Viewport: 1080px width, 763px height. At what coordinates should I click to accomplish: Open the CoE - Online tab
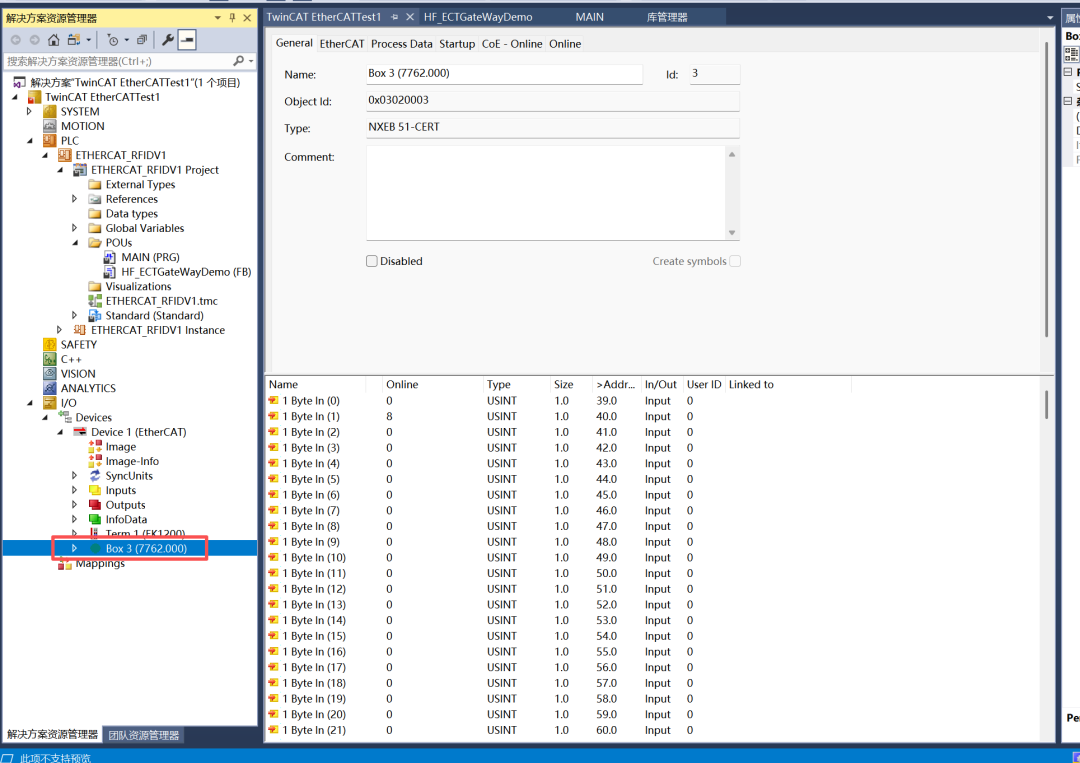click(511, 44)
